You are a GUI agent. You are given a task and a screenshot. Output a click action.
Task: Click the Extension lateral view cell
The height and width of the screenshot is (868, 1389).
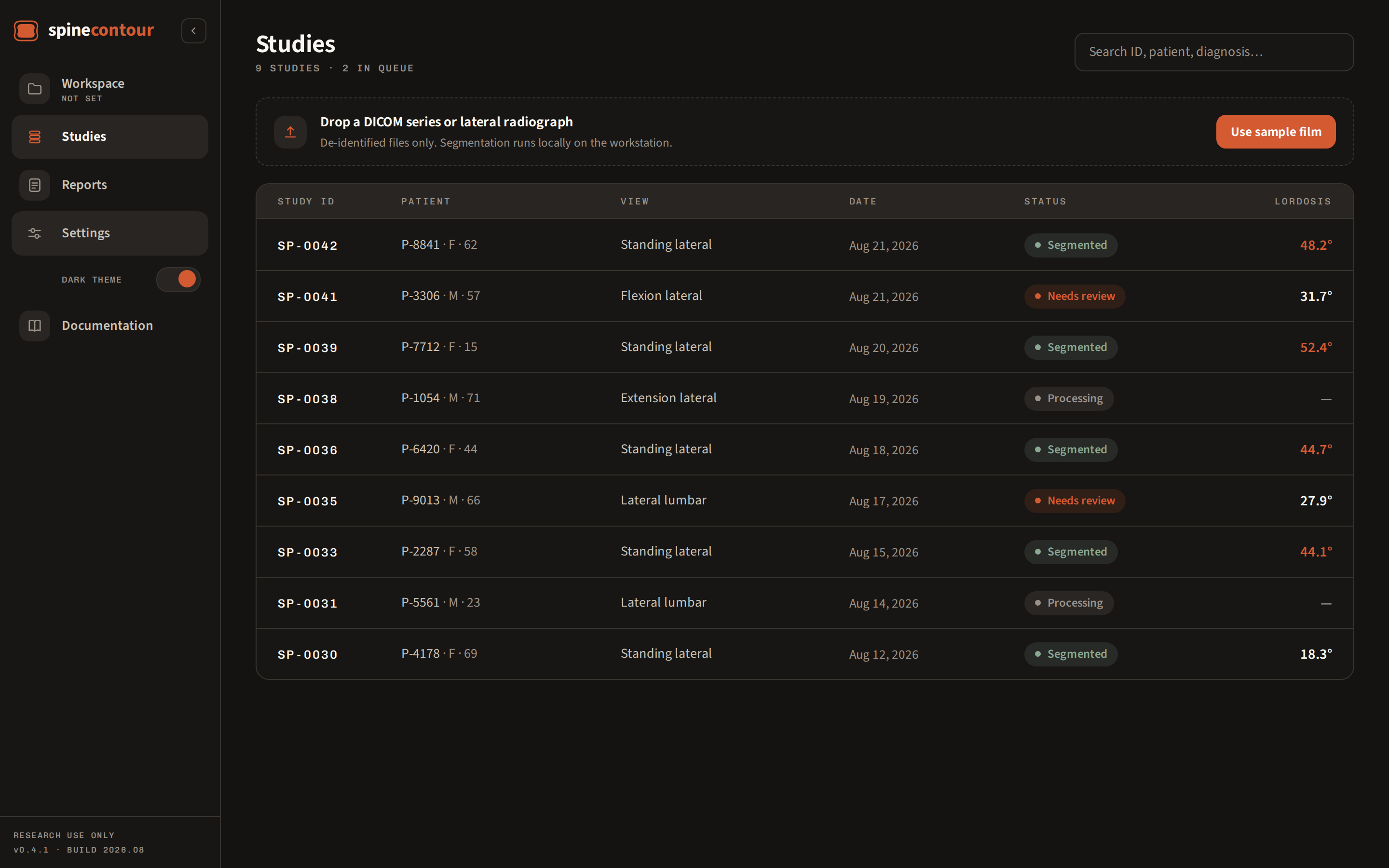(x=668, y=398)
